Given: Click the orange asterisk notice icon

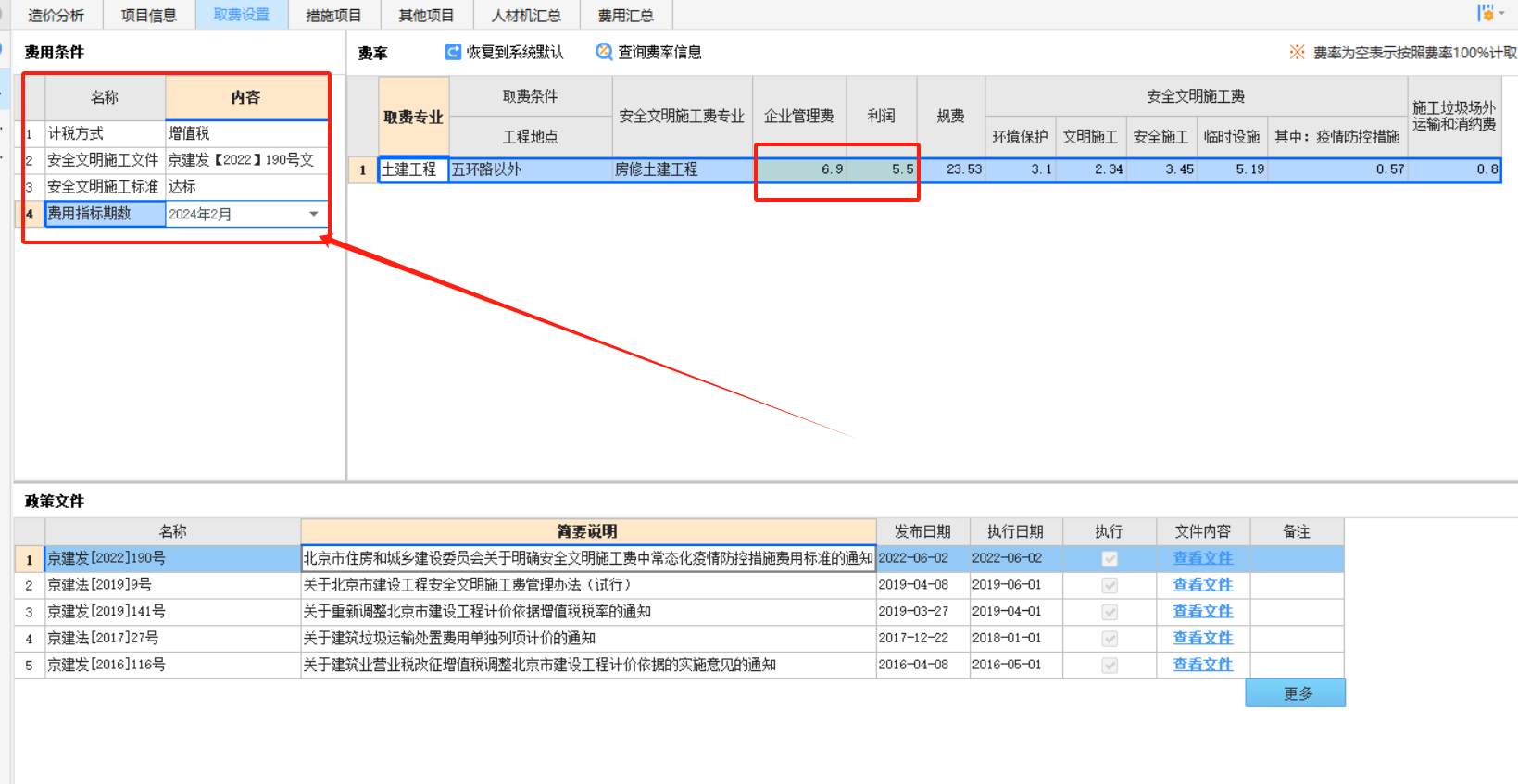Looking at the screenshot, I should coord(1297,52).
